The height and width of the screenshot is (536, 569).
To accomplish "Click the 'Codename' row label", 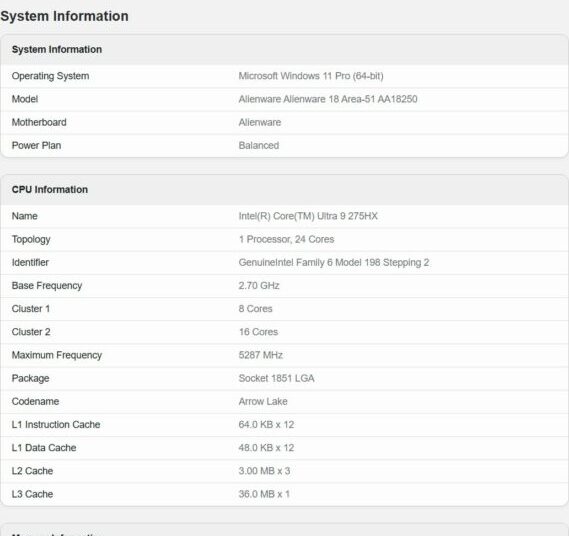I will coord(35,401).
